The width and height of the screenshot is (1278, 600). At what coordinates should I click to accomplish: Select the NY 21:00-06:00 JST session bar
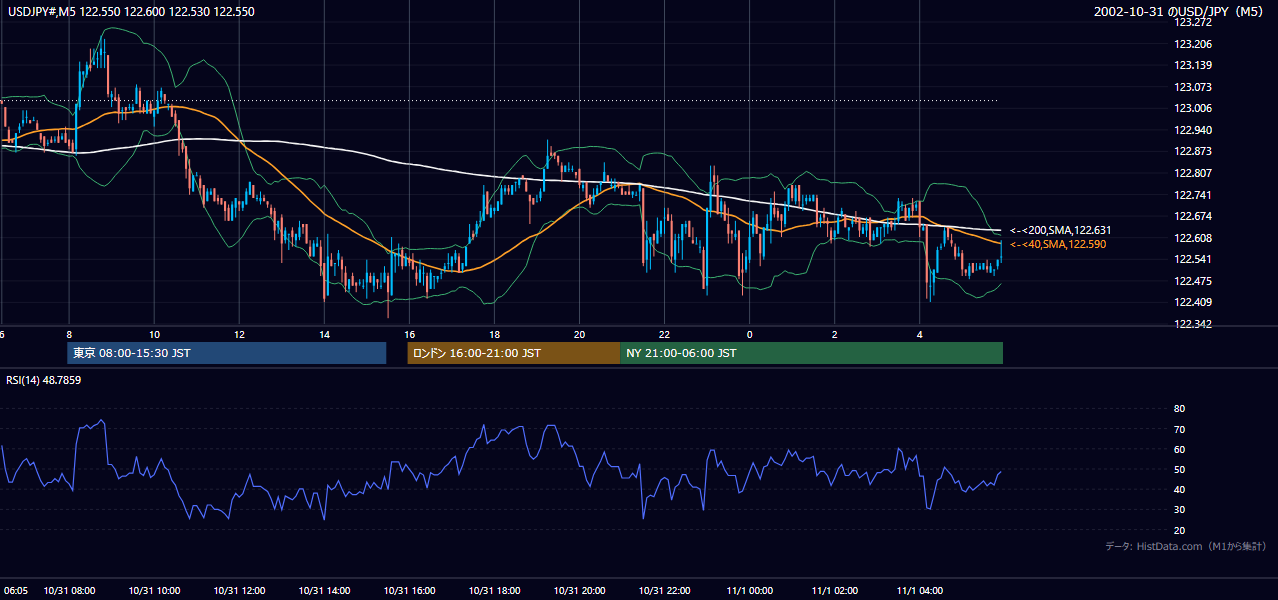coord(811,353)
